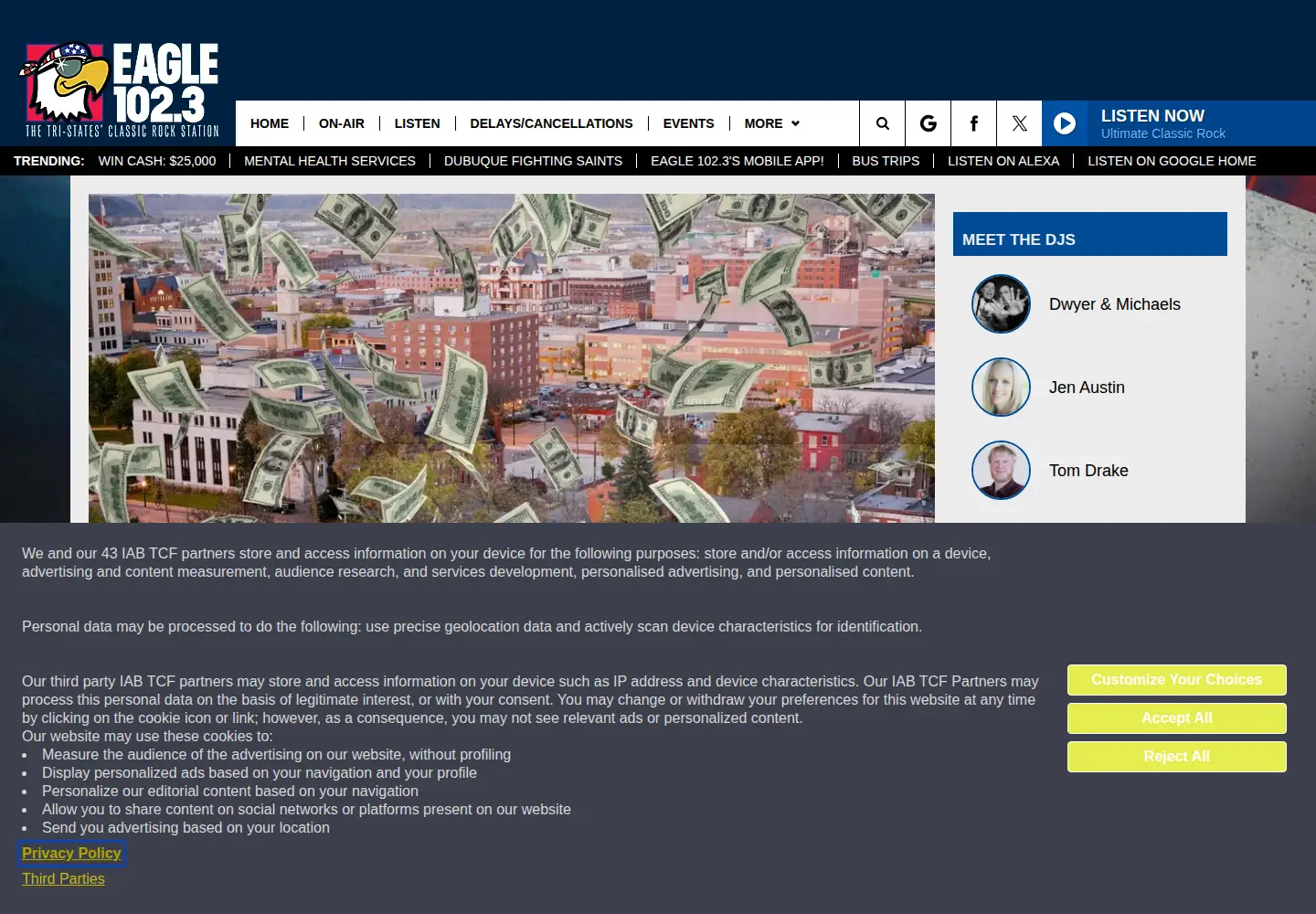
Task: Open the EVENTS menu item
Action: (688, 123)
